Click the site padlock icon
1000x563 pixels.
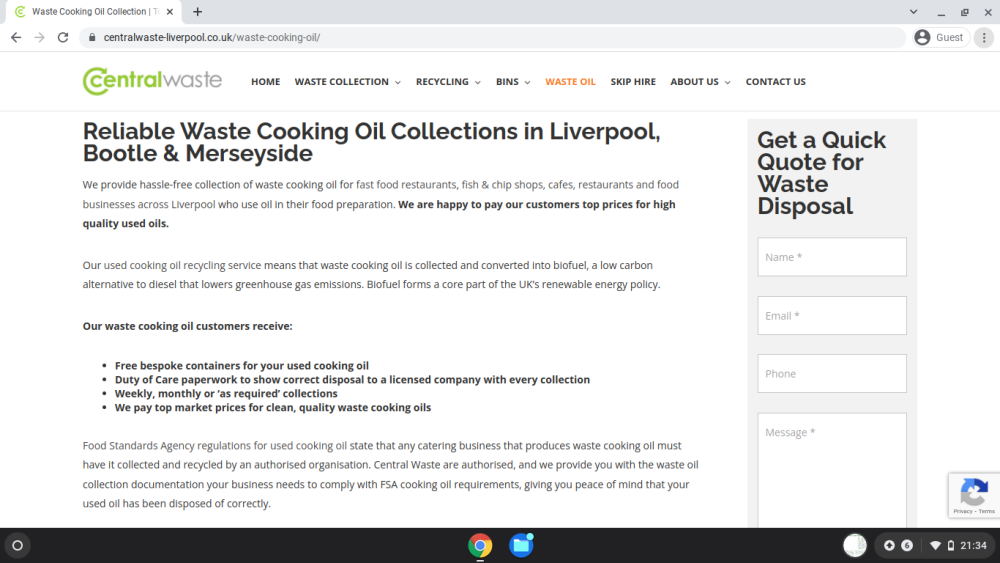[92, 38]
